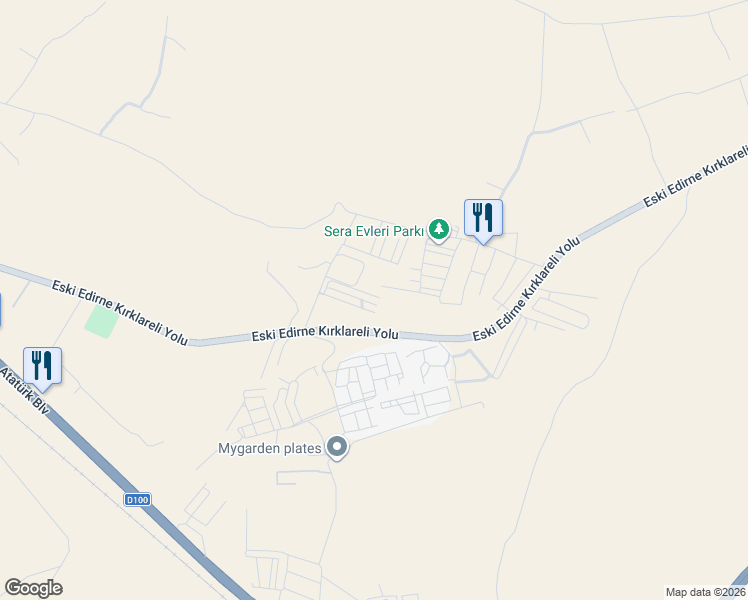Image resolution: width=748 pixels, height=600 pixels.
Task: Select the light gray neighborhood above Mygarden plates
Action: pyautogui.click(x=394, y=387)
